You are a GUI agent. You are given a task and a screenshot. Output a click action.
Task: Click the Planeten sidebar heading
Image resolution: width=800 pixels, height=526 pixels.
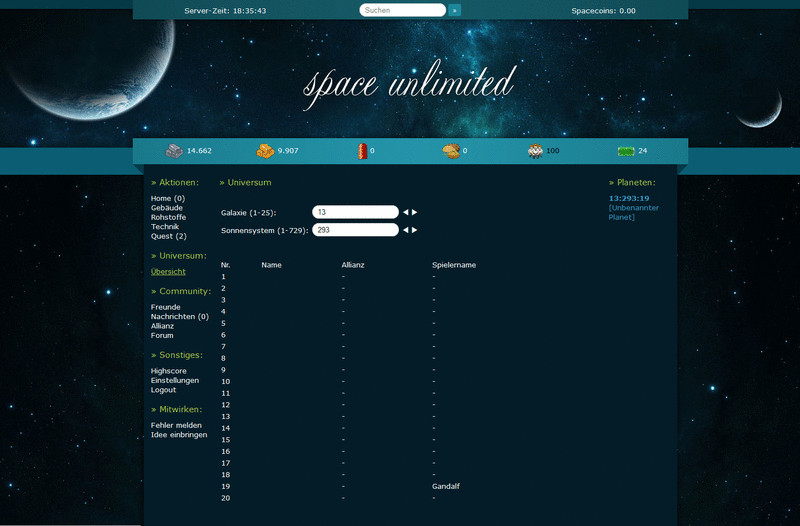click(632, 183)
